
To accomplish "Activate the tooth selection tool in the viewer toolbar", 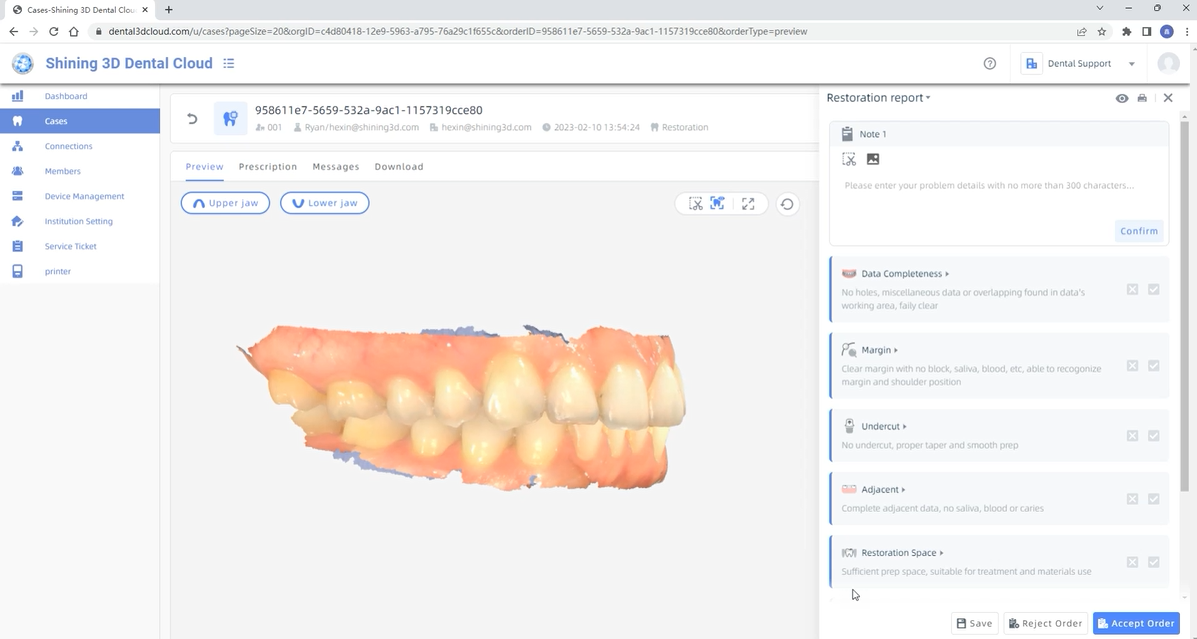I will (x=717, y=203).
